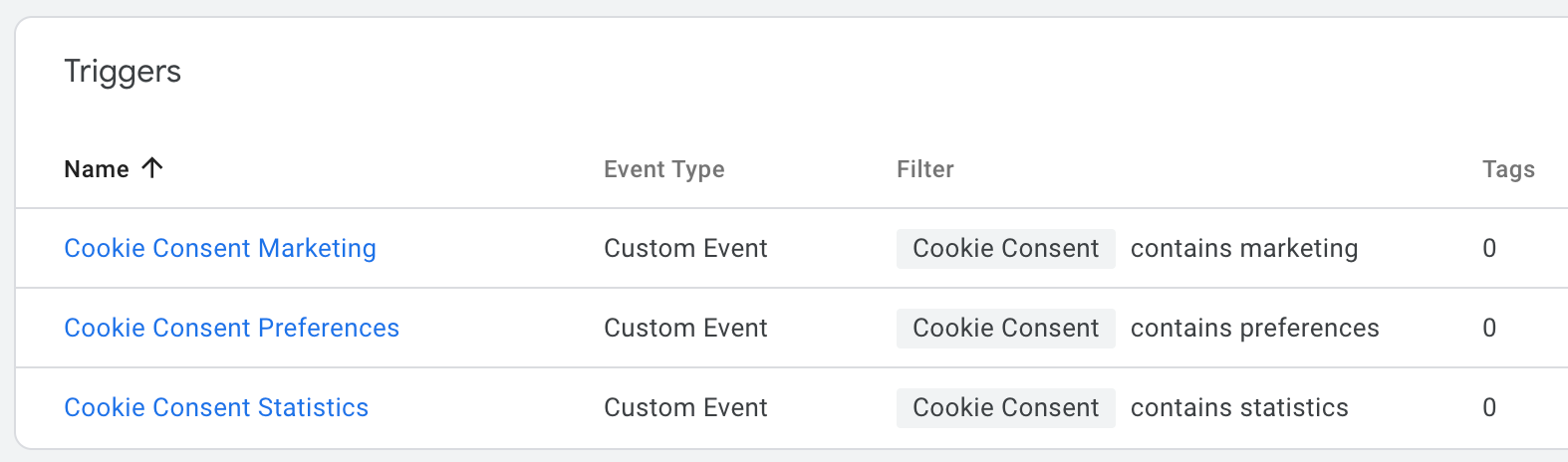Select the Cookie Consent chip in the preferences row
Viewport: 1568px width, 462px height.
click(1006, 328)
